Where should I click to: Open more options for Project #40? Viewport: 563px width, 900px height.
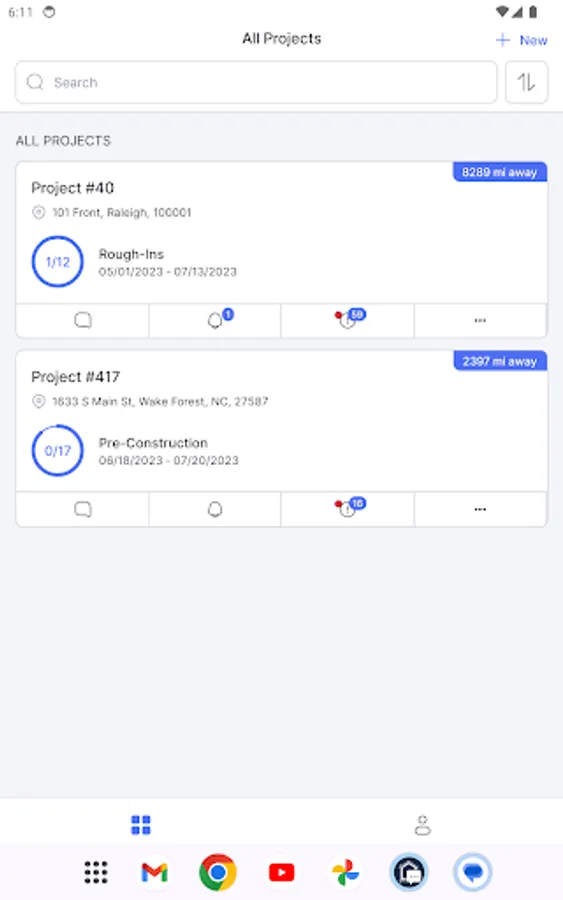[480, 320]
